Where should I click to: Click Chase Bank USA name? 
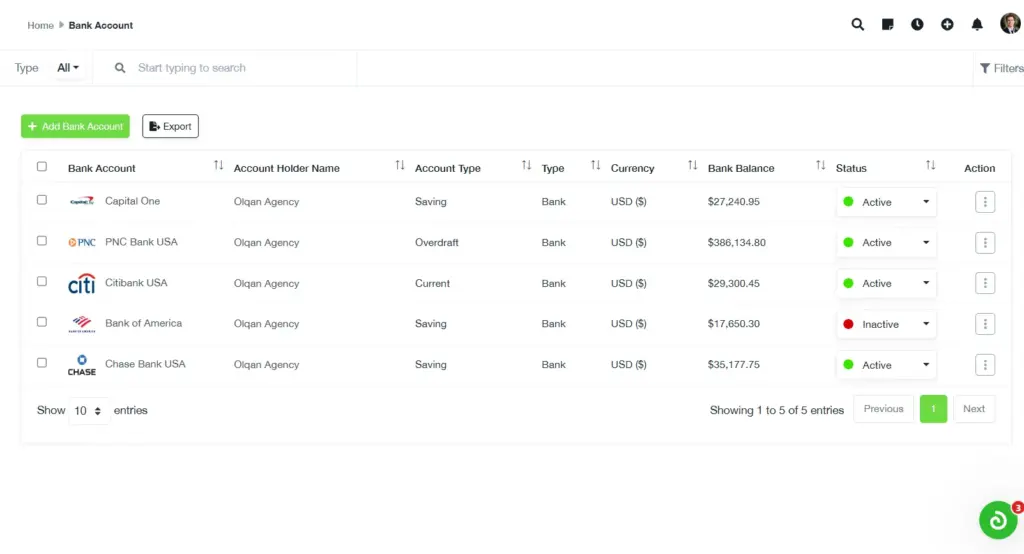[x=145, y=364]
